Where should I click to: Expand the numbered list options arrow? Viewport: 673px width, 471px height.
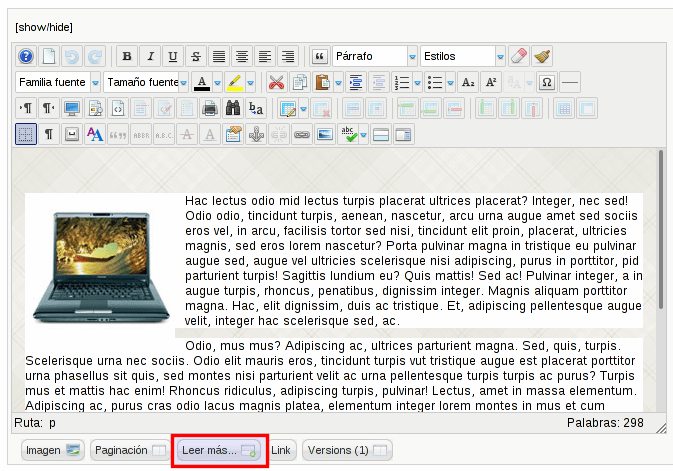(418, 82)
